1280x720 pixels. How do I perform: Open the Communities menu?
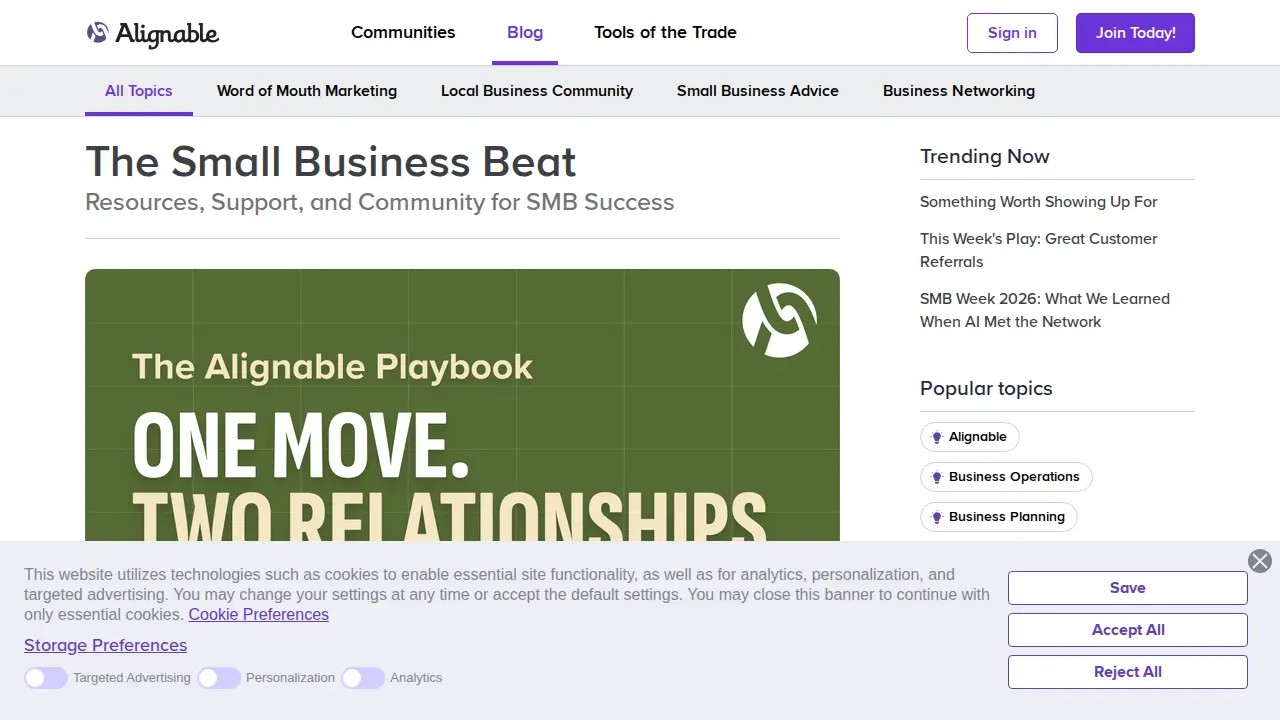click(403, 32)
